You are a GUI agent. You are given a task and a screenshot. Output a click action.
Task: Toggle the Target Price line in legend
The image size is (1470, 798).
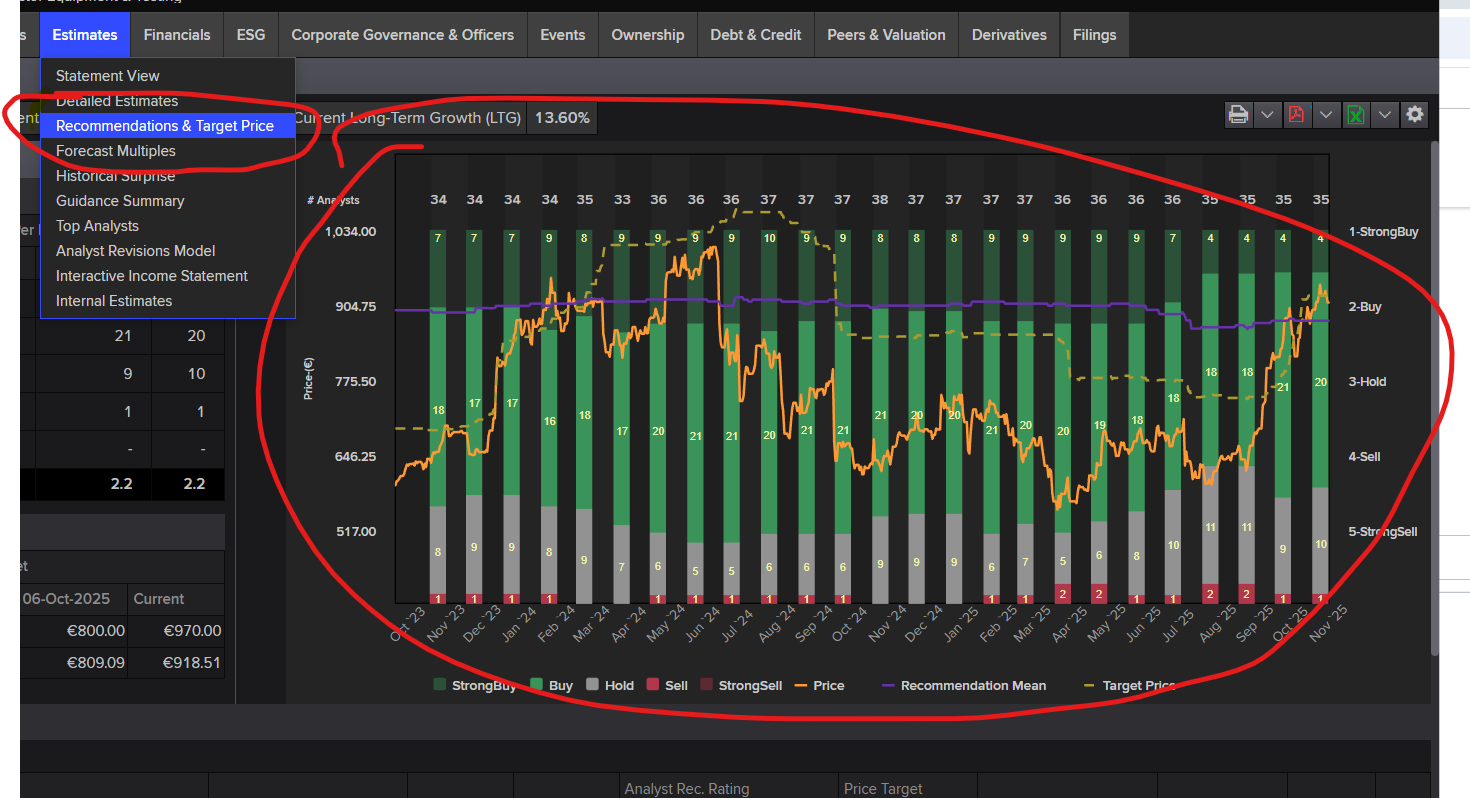(1129, 686)
